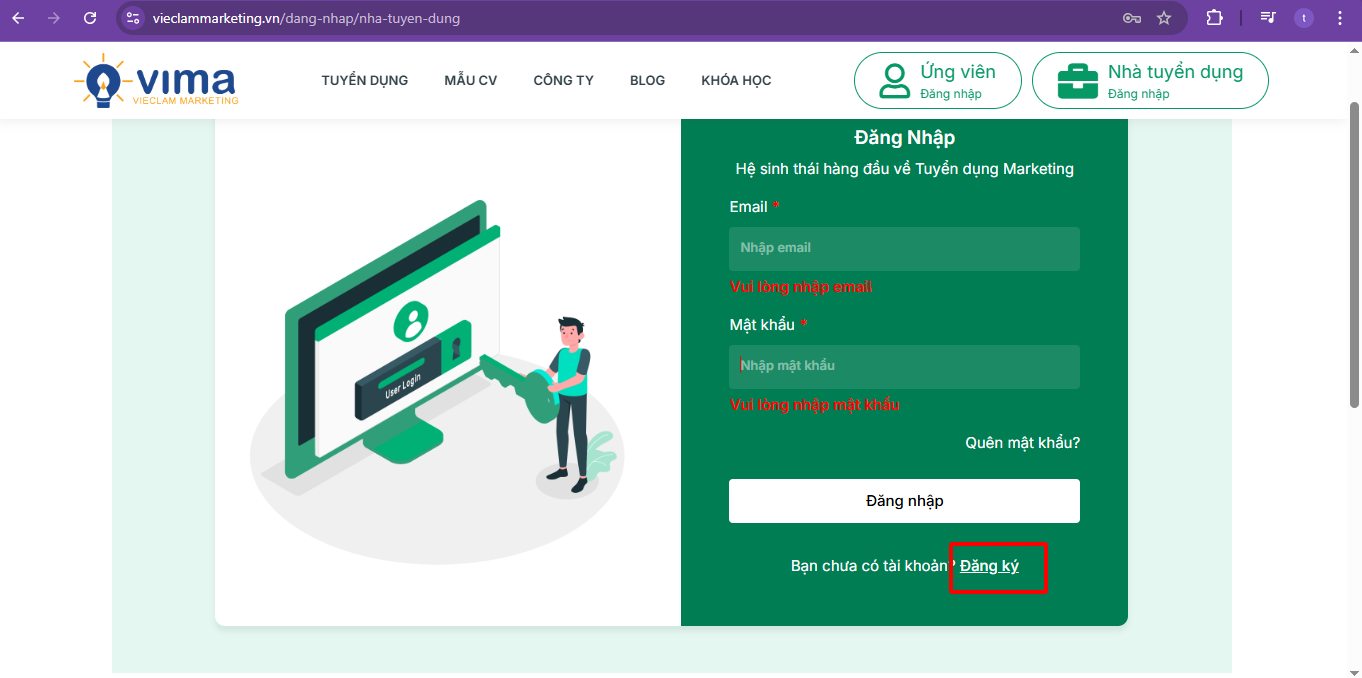
Task: Open Chrome three-dot menu
Action: (x=1339, y=18)
